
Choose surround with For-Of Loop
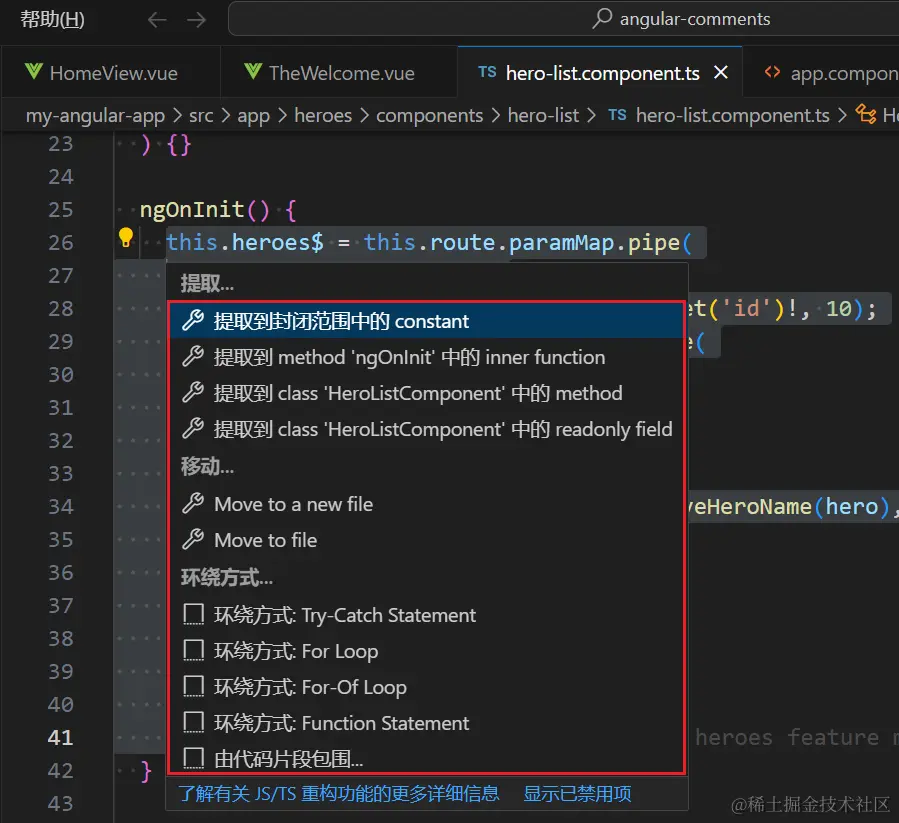(x=426, y=687)
